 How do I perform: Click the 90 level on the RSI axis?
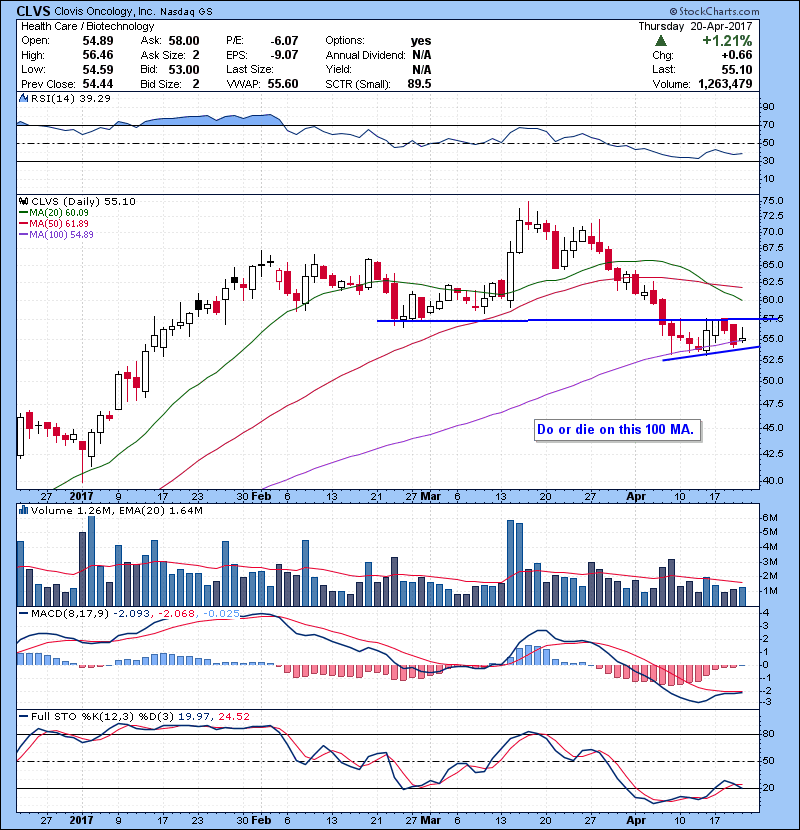[x=768, y=106]
